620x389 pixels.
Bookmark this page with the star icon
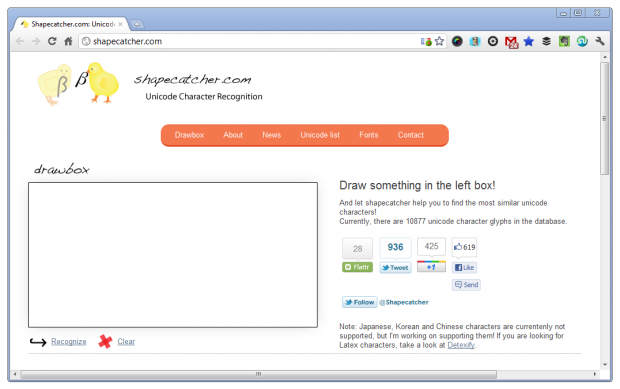(439, 41)
